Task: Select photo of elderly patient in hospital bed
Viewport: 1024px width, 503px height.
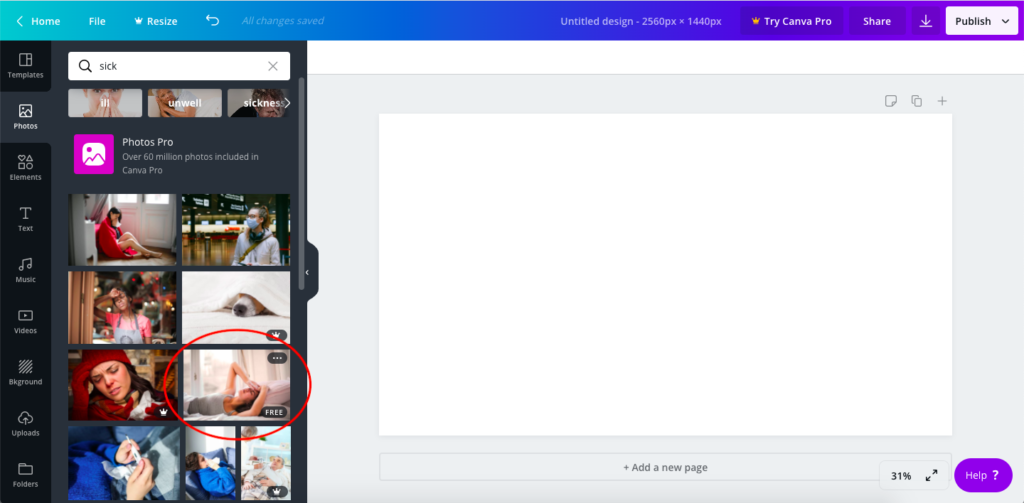Action: tap(266, 463)
